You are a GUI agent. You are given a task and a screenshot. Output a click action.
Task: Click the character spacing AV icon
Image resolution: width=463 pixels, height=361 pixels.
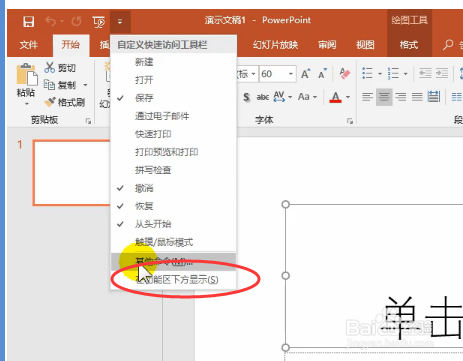(279, 97)
